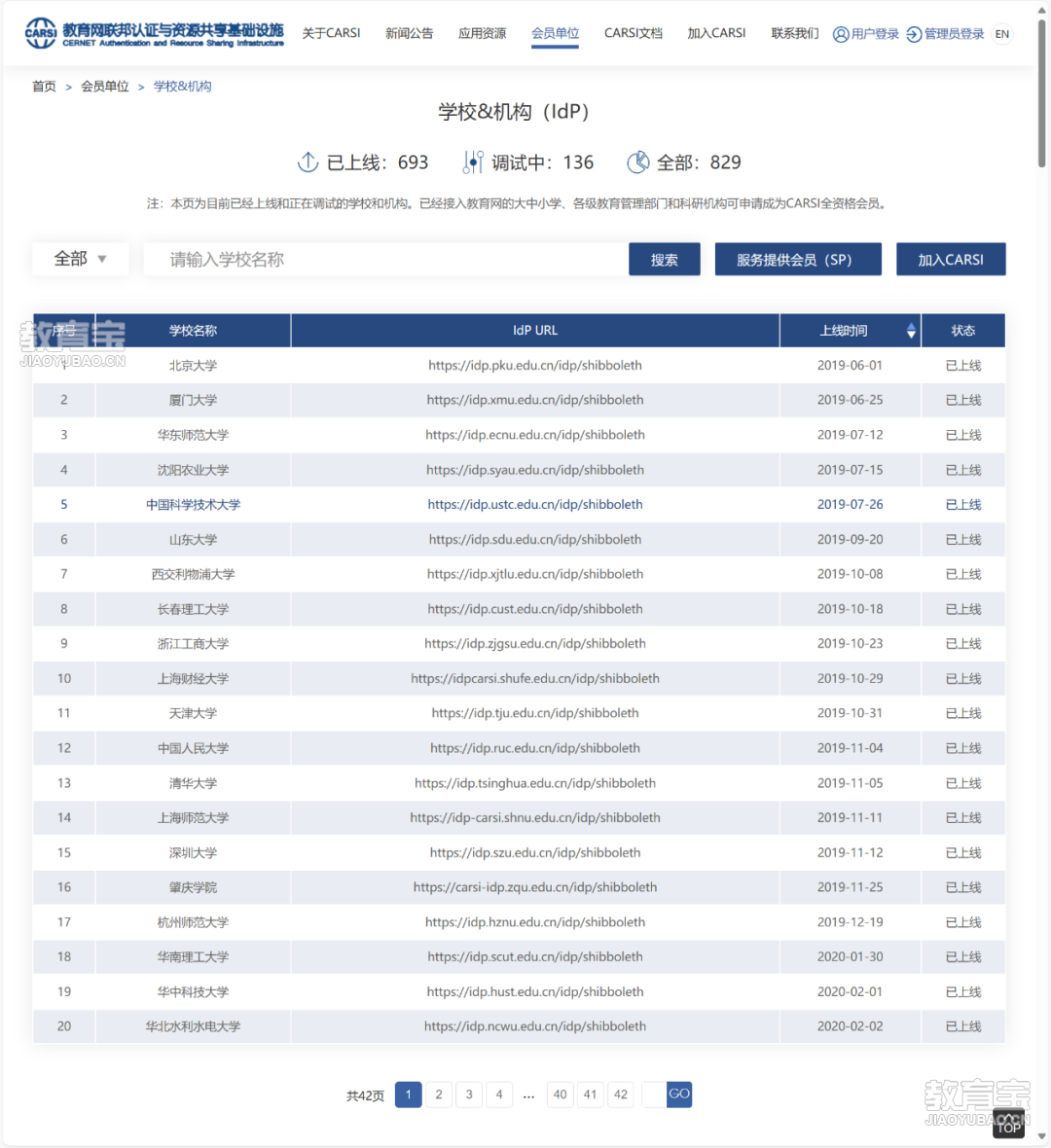This screenshot has height=1148, width=1051.
Task: Go to page 1
Action: 408,1094
